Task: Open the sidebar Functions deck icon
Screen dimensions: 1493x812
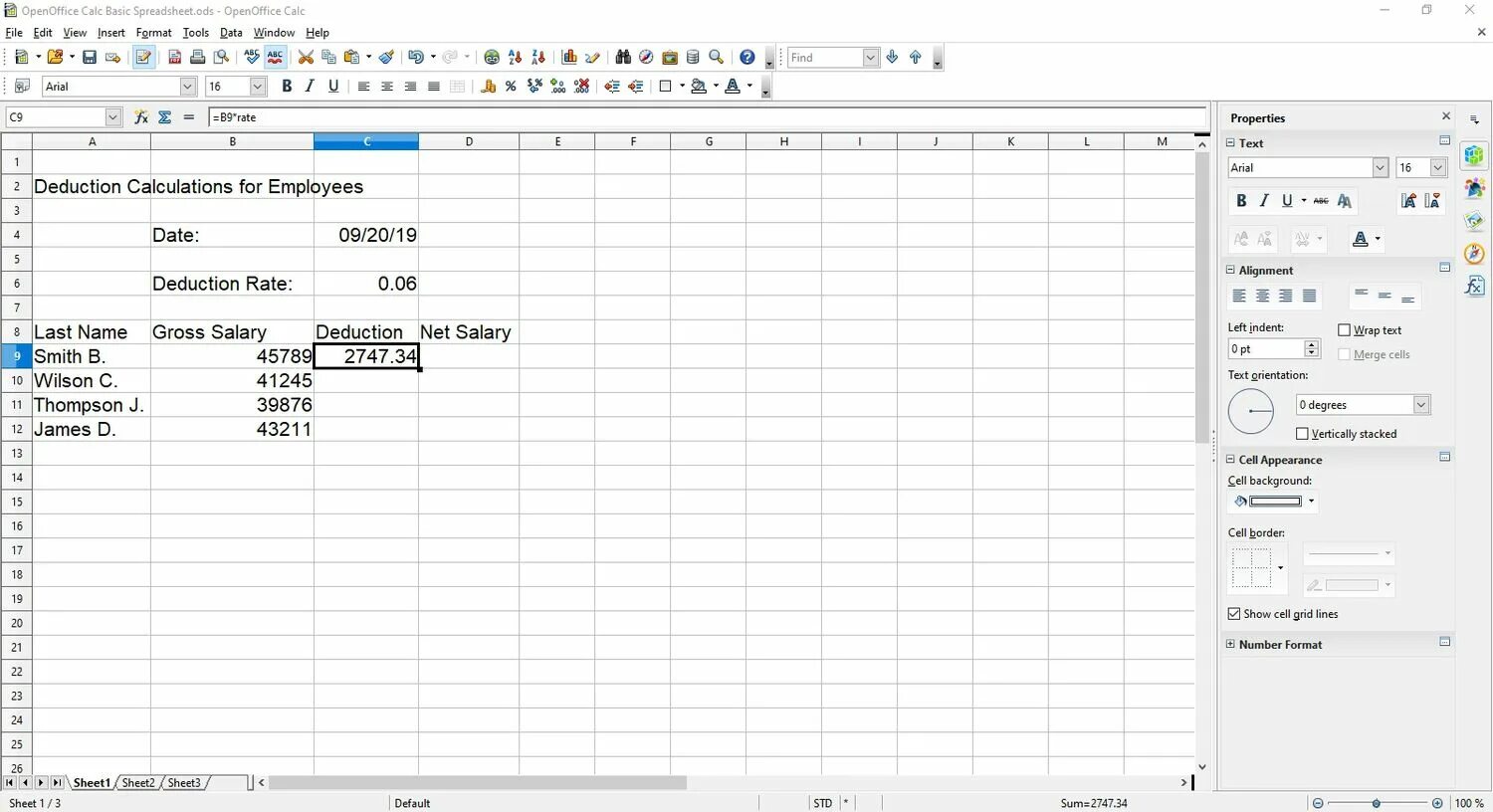Action: [x=1474, y=287]
